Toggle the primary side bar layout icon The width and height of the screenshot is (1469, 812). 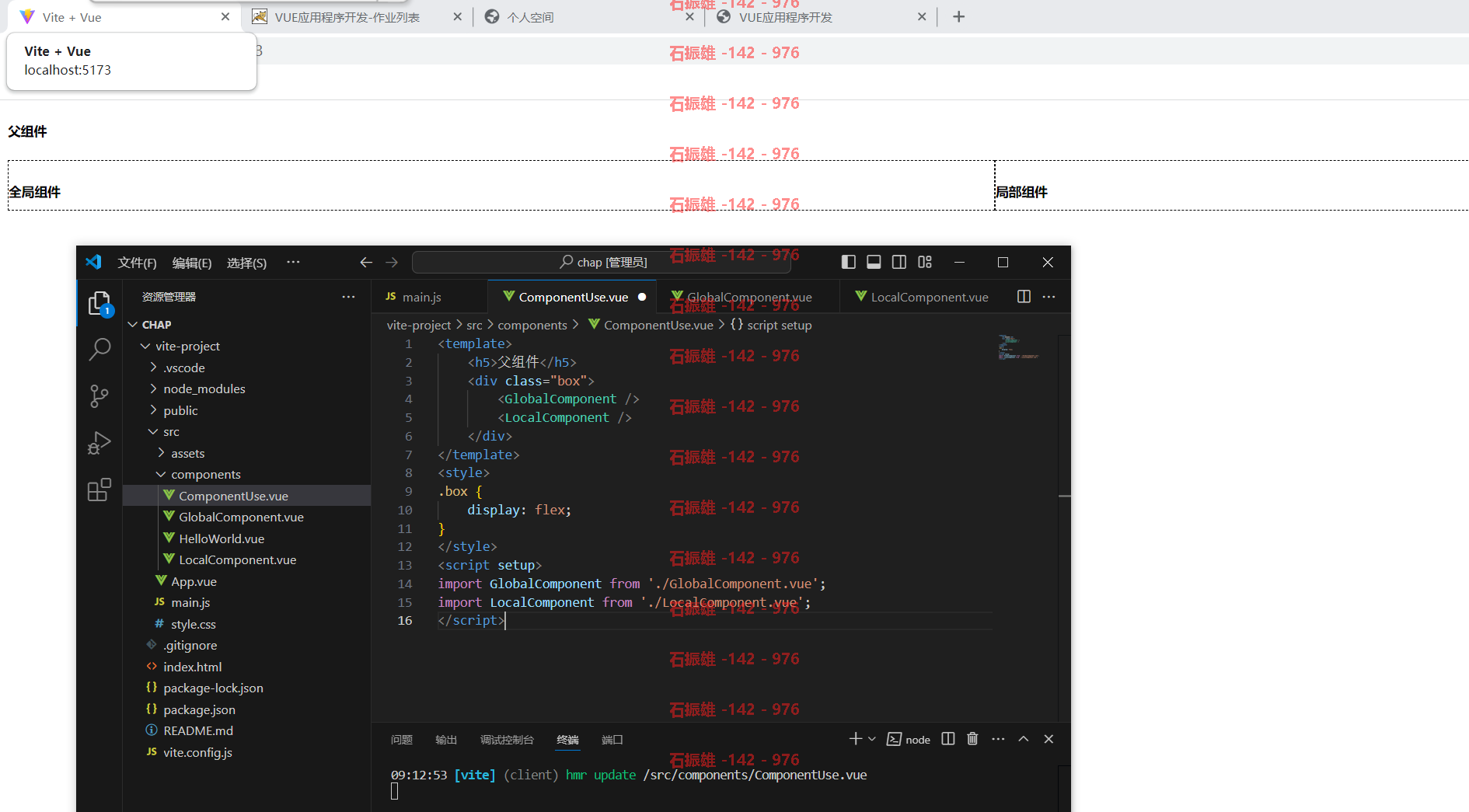849,263
